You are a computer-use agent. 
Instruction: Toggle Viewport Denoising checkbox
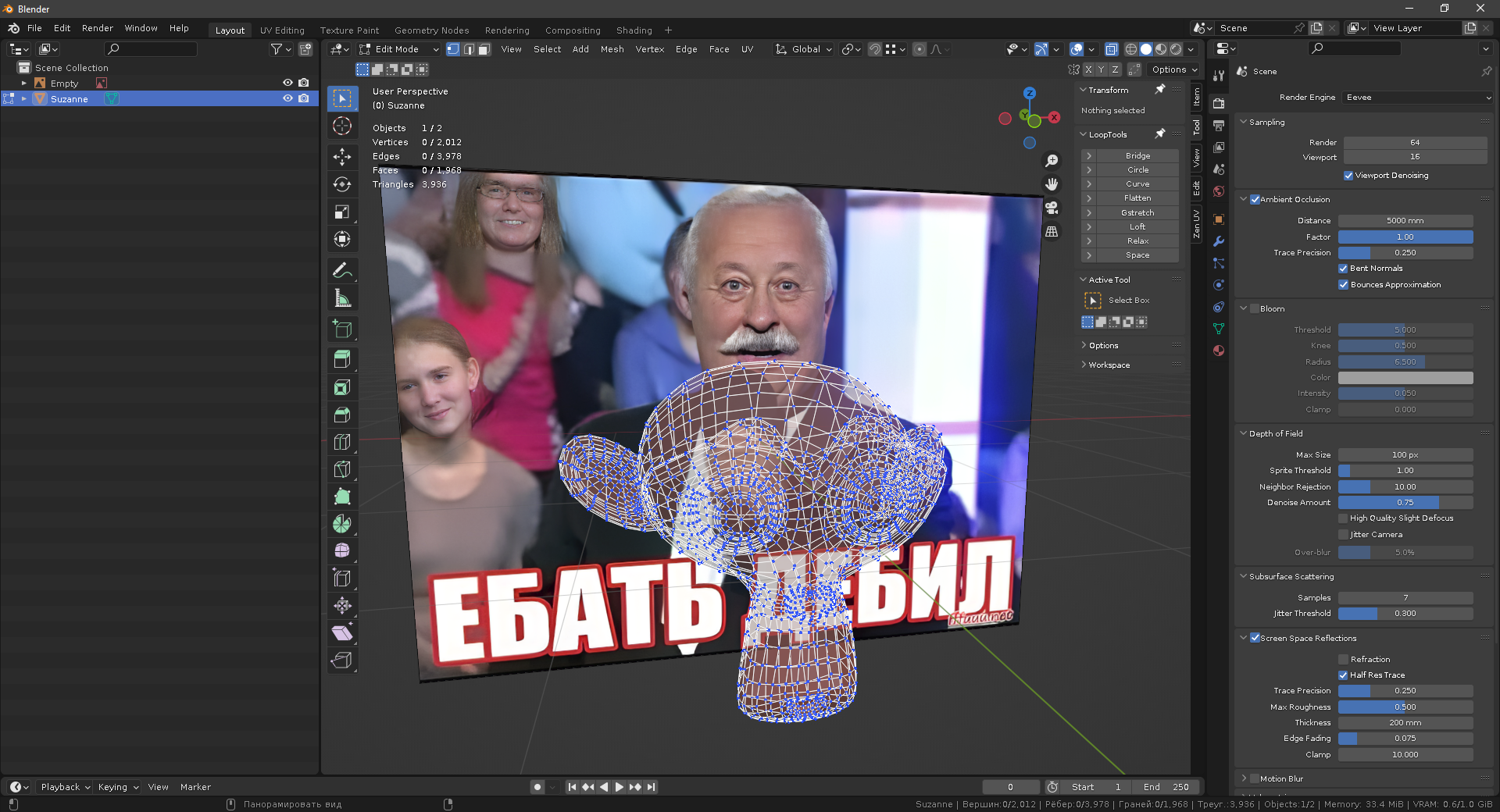pyautogui.click(x=1348, y=176)
